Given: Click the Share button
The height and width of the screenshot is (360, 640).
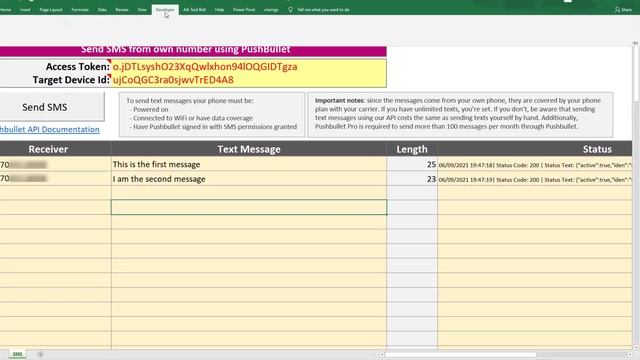Looking at the screenshot, I should point(623,9).
